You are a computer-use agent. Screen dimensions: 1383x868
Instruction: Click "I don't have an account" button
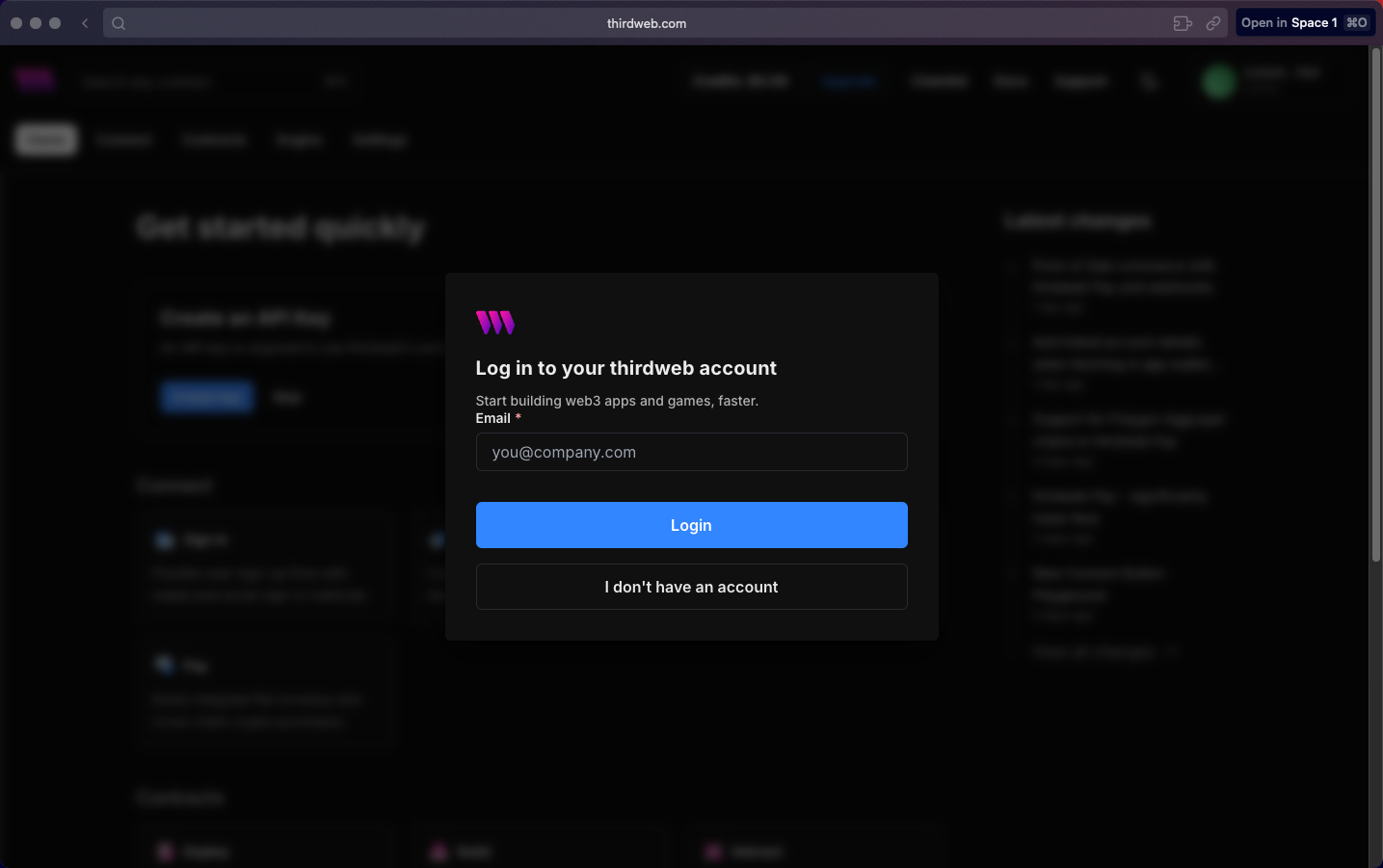click(691, 587)
